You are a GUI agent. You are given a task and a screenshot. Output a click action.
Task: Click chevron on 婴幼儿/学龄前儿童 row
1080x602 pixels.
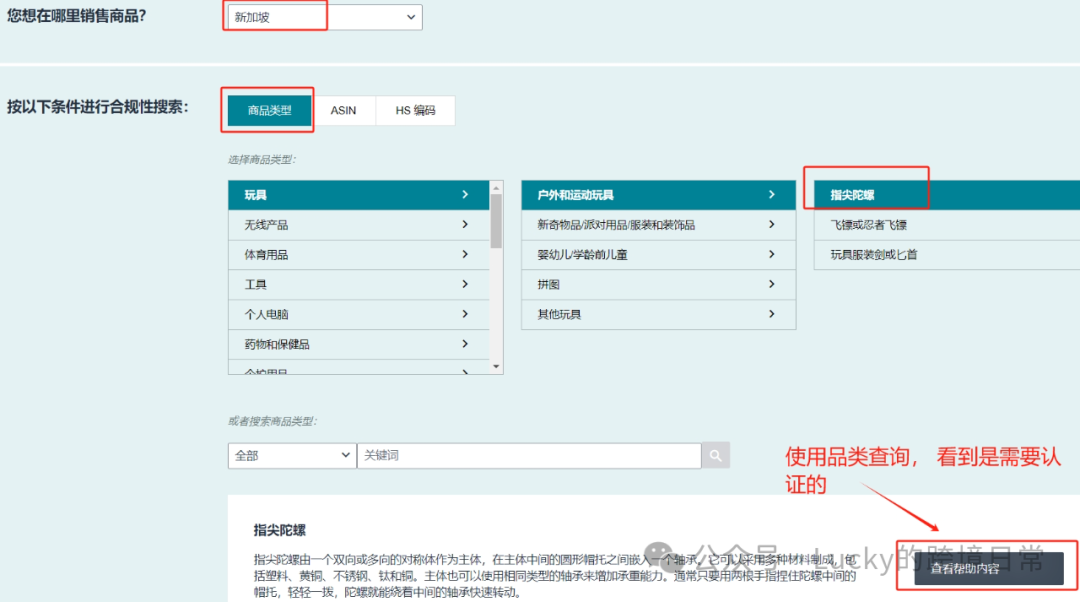(771, 254)
